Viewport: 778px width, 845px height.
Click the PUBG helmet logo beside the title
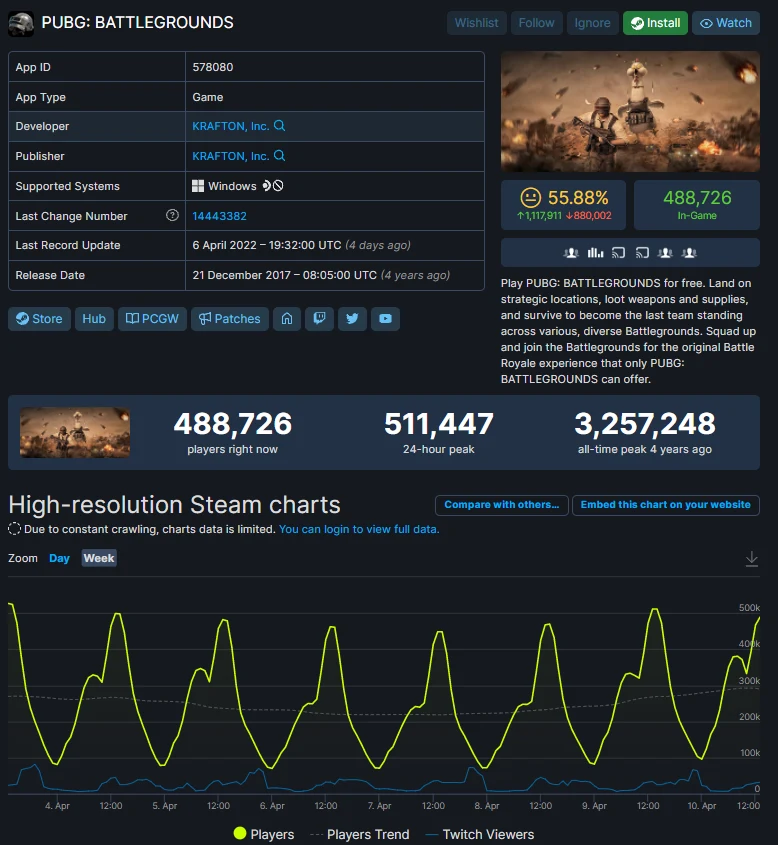[21, 23]
